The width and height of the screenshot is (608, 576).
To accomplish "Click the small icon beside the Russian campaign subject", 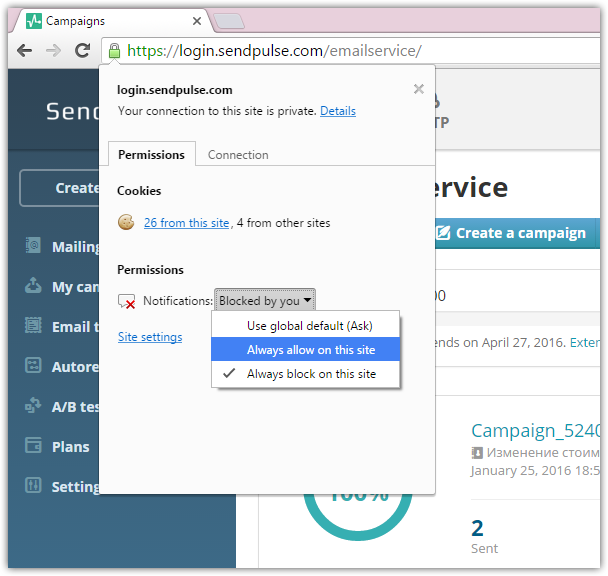I will pyautogui.click(x=477, y=452).
